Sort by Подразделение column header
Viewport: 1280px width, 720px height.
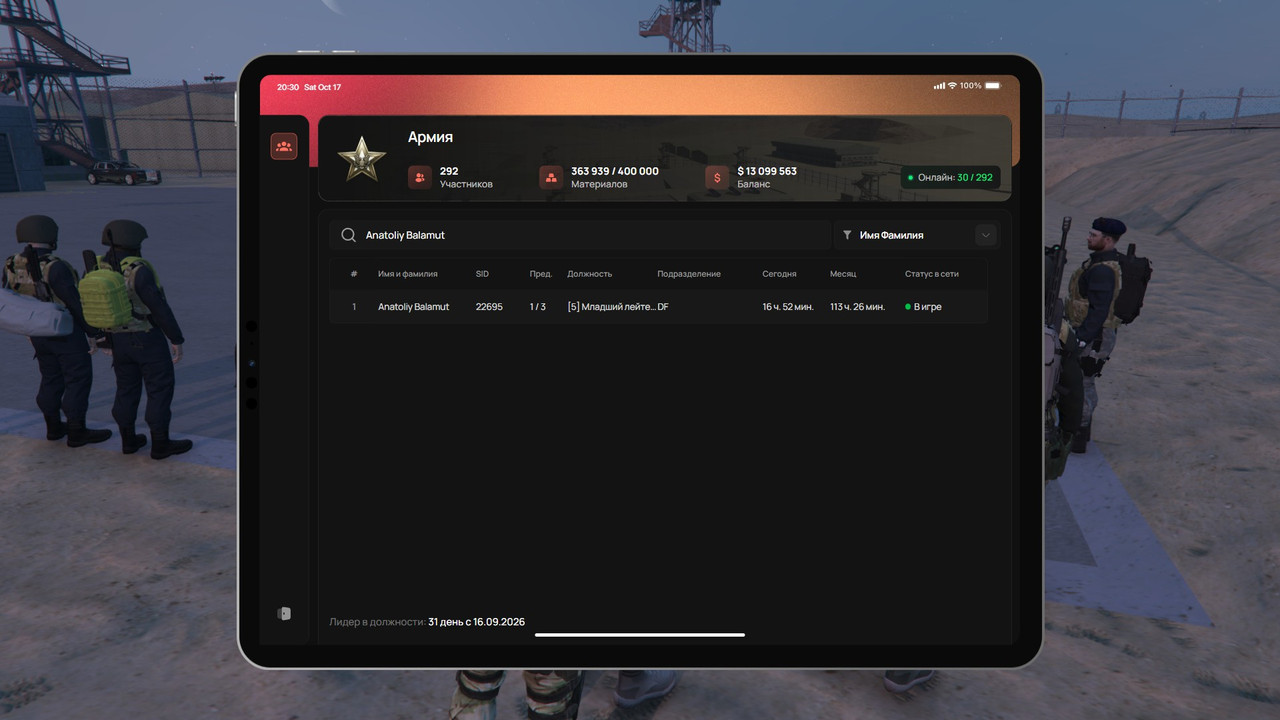[689, 274]
